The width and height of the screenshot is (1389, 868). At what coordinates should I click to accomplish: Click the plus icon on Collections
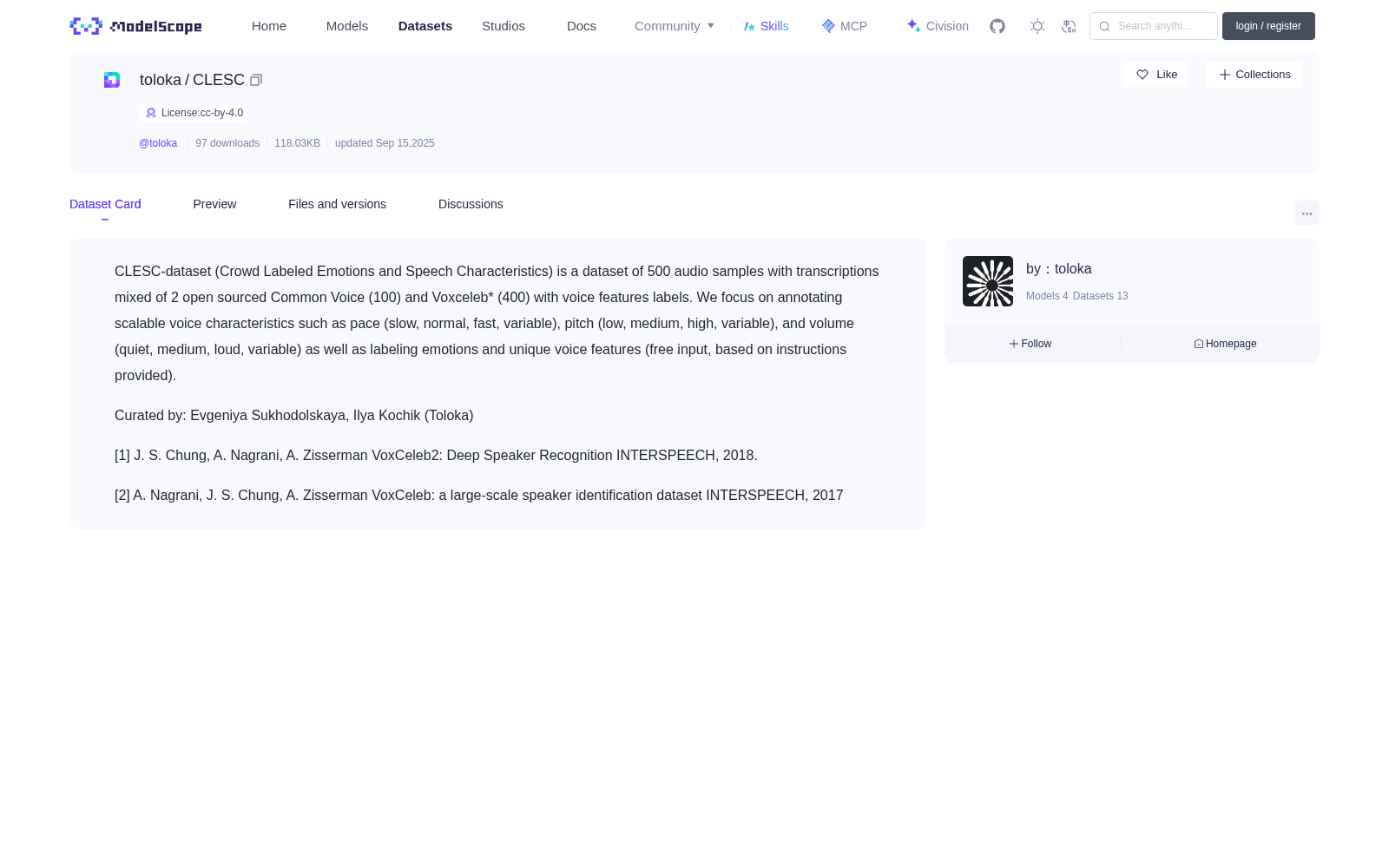click(x=1224, y=75)
